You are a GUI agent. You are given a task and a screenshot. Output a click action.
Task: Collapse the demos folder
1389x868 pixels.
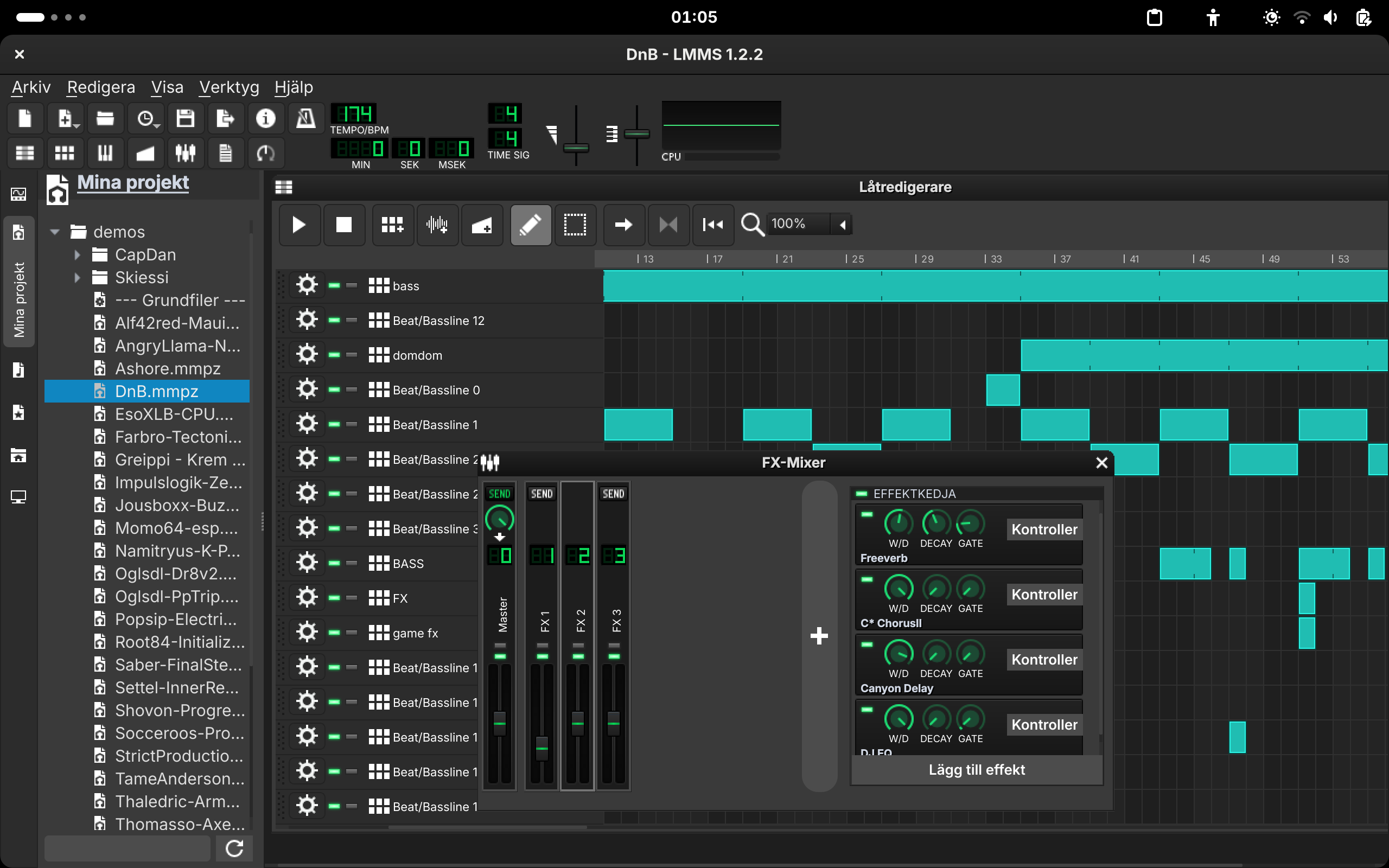point(55,232)
